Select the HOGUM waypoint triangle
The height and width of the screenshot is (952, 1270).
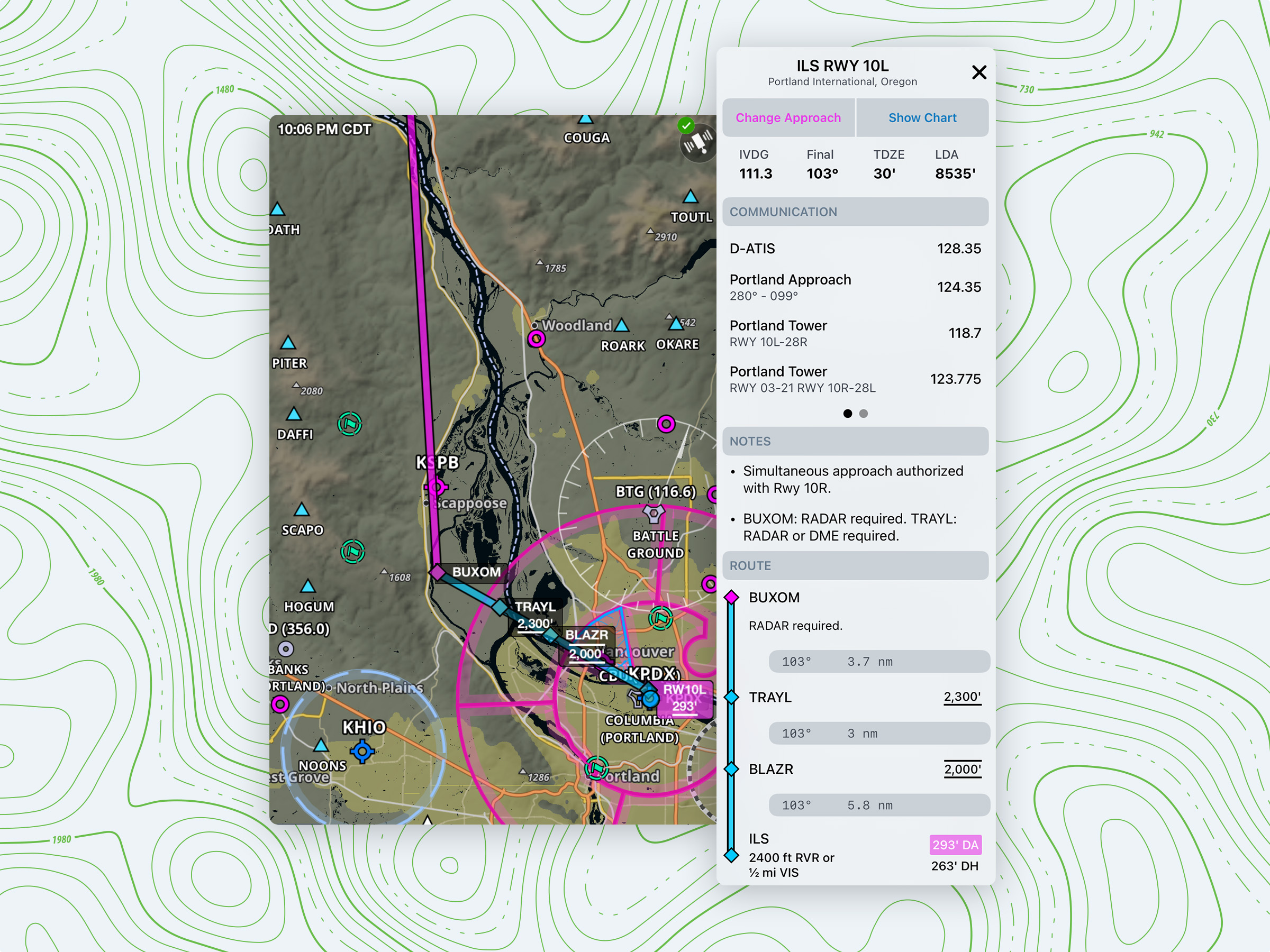tap(308, 586)
